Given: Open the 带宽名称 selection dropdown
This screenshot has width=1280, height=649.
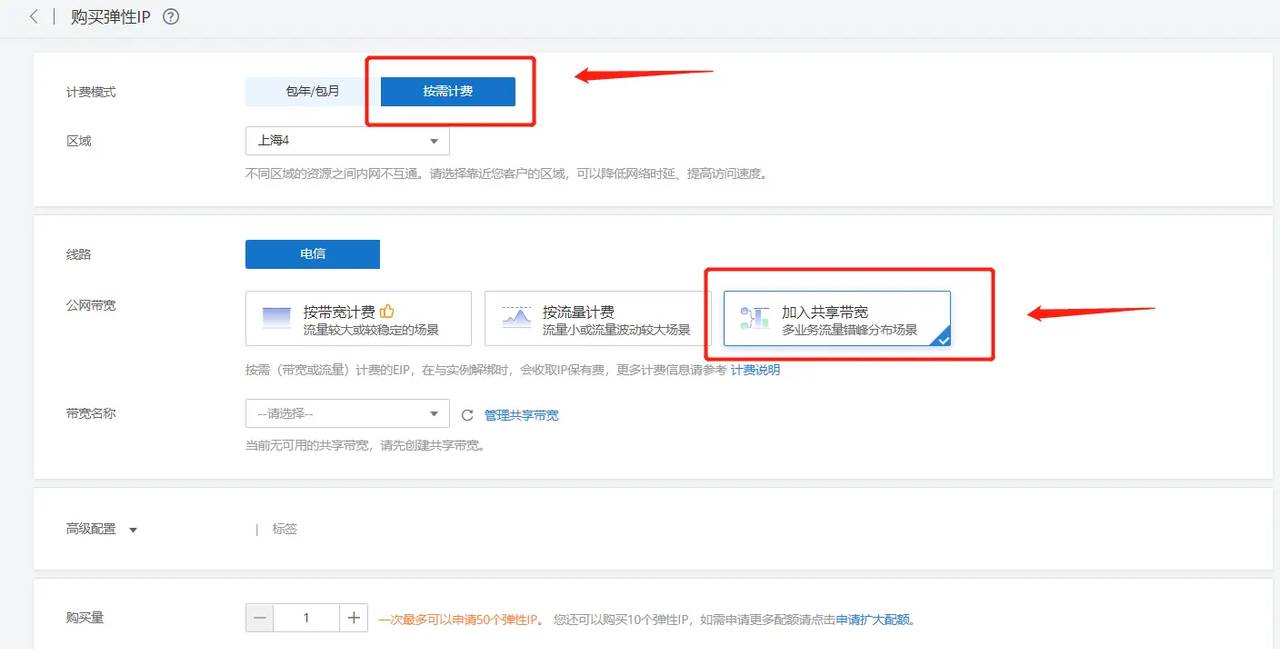Looking at the screenshot, I should (346, 413).
